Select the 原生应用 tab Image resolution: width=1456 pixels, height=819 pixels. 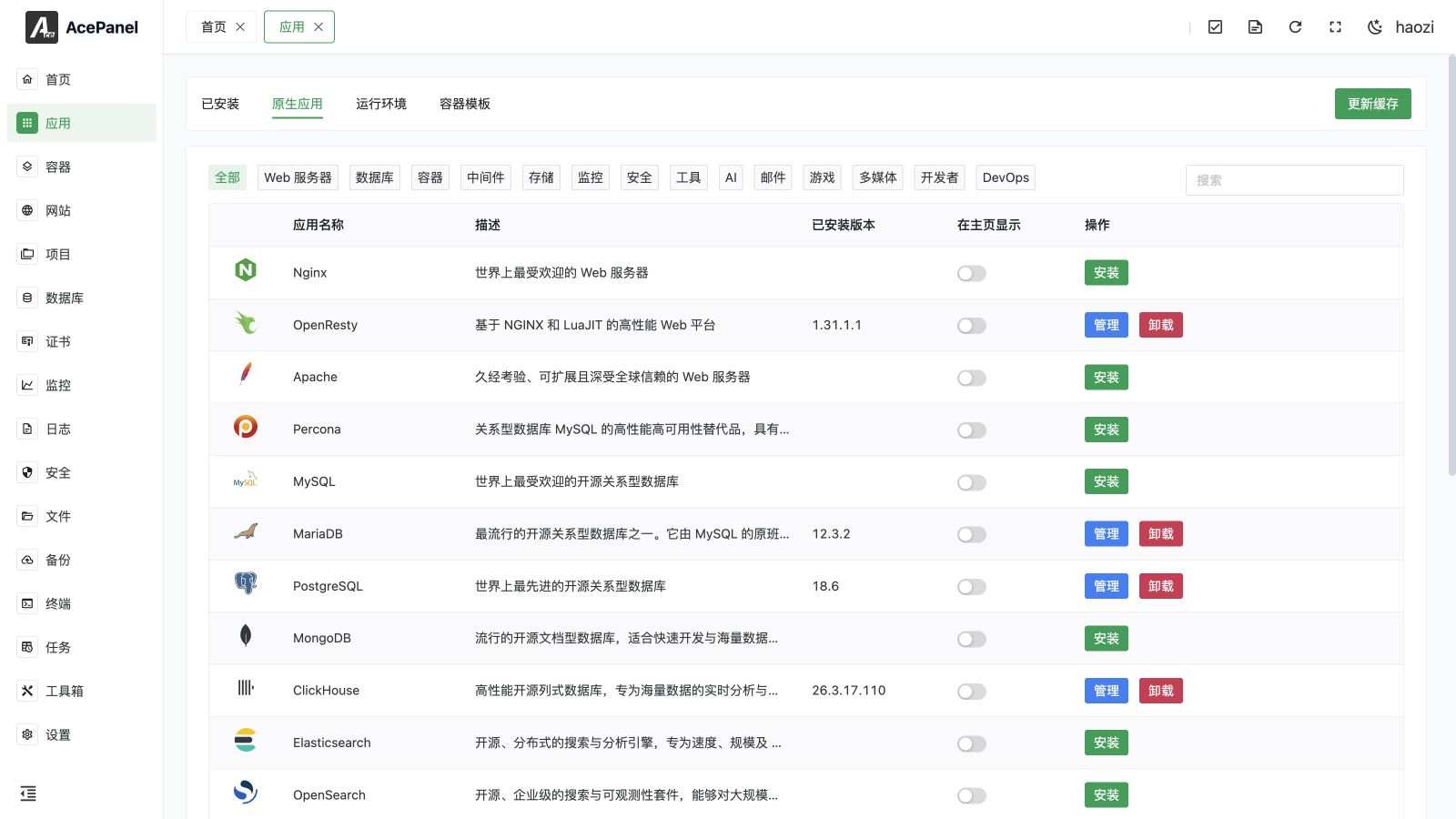298,104
